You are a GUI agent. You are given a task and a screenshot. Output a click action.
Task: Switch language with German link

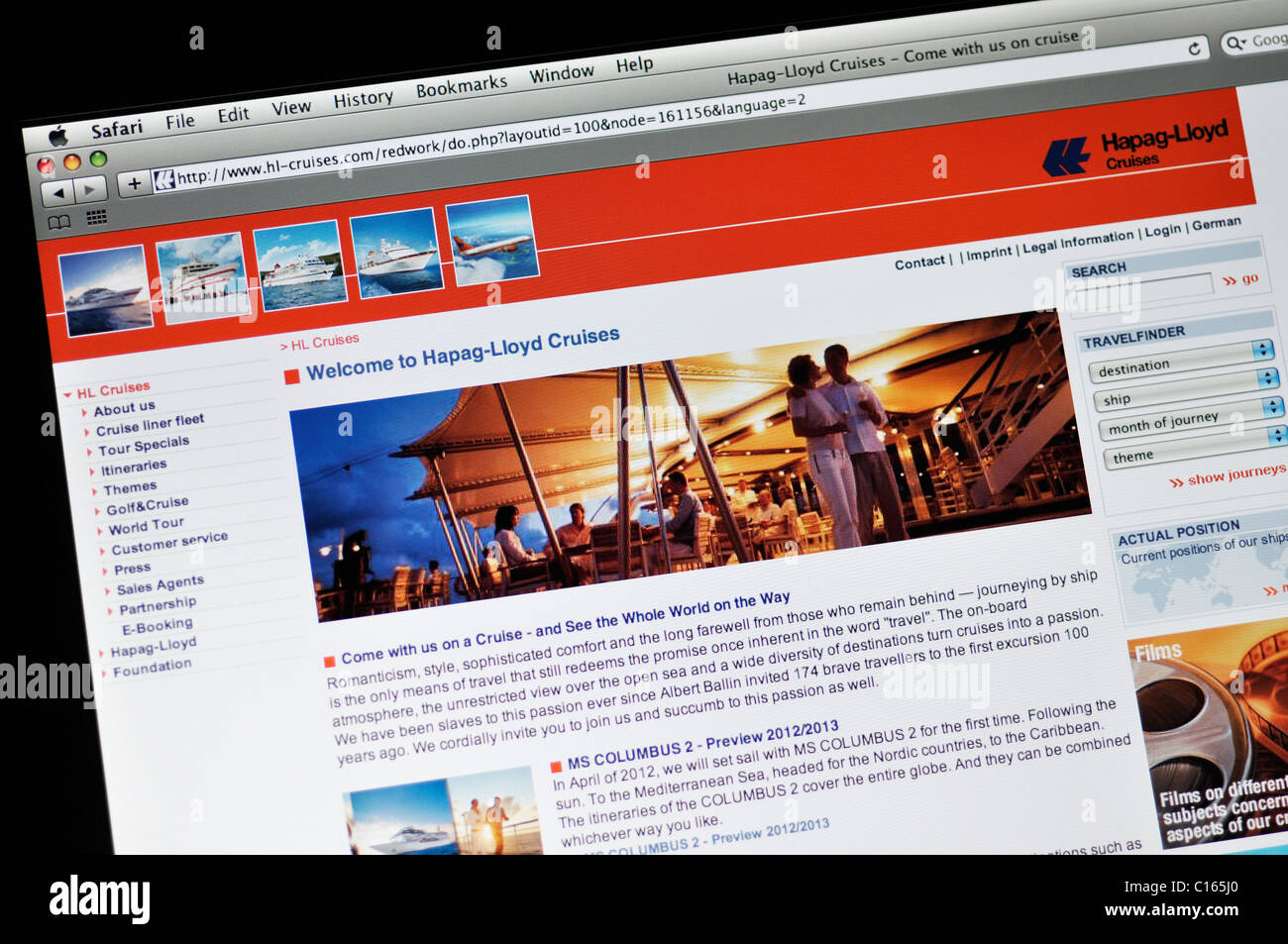(x=1216, y=224)
